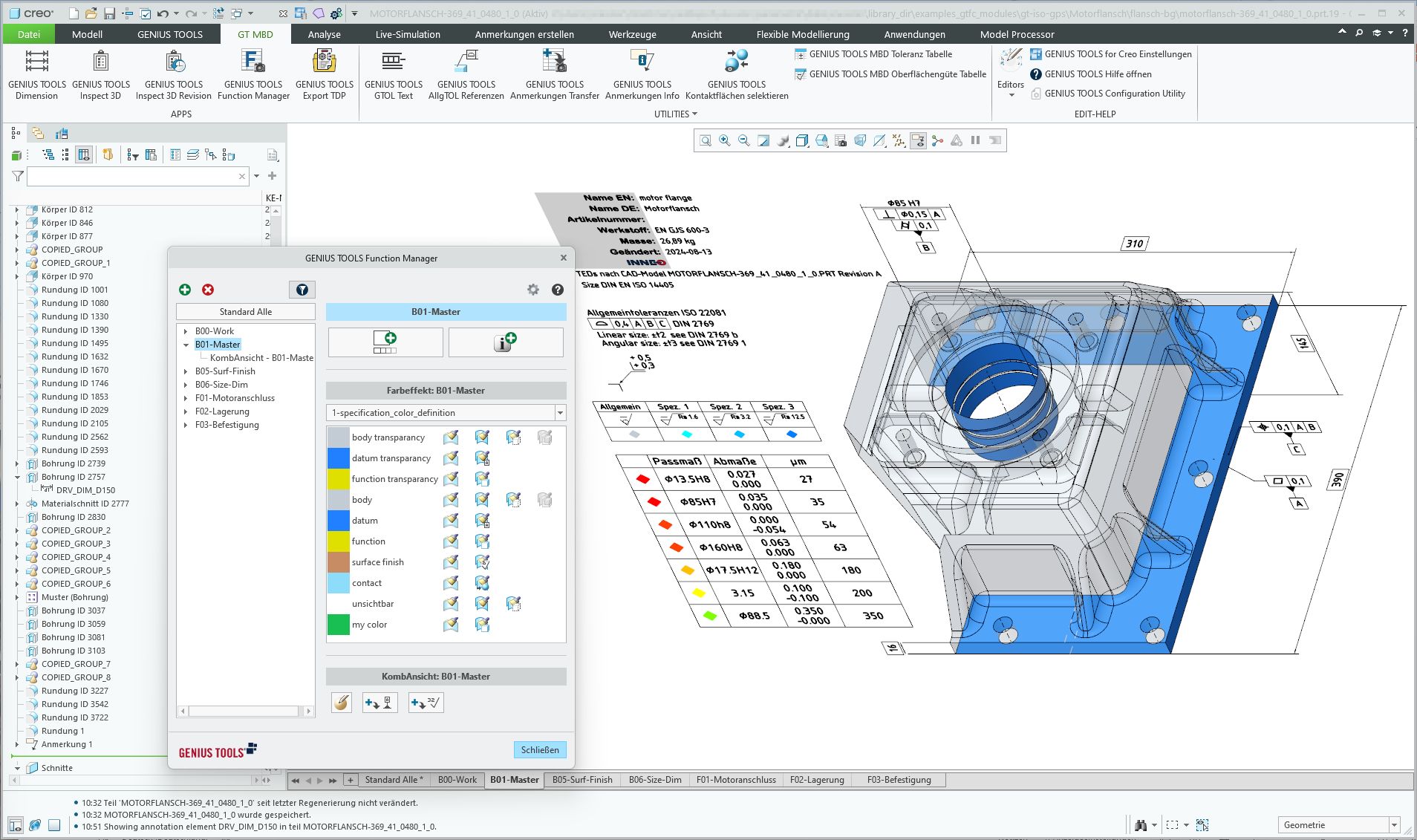Image resolution: width=1417 pixels, height=840 pixels.
Task: Toggle annotation display in graphics toolbar
Action: coord(918,140)
